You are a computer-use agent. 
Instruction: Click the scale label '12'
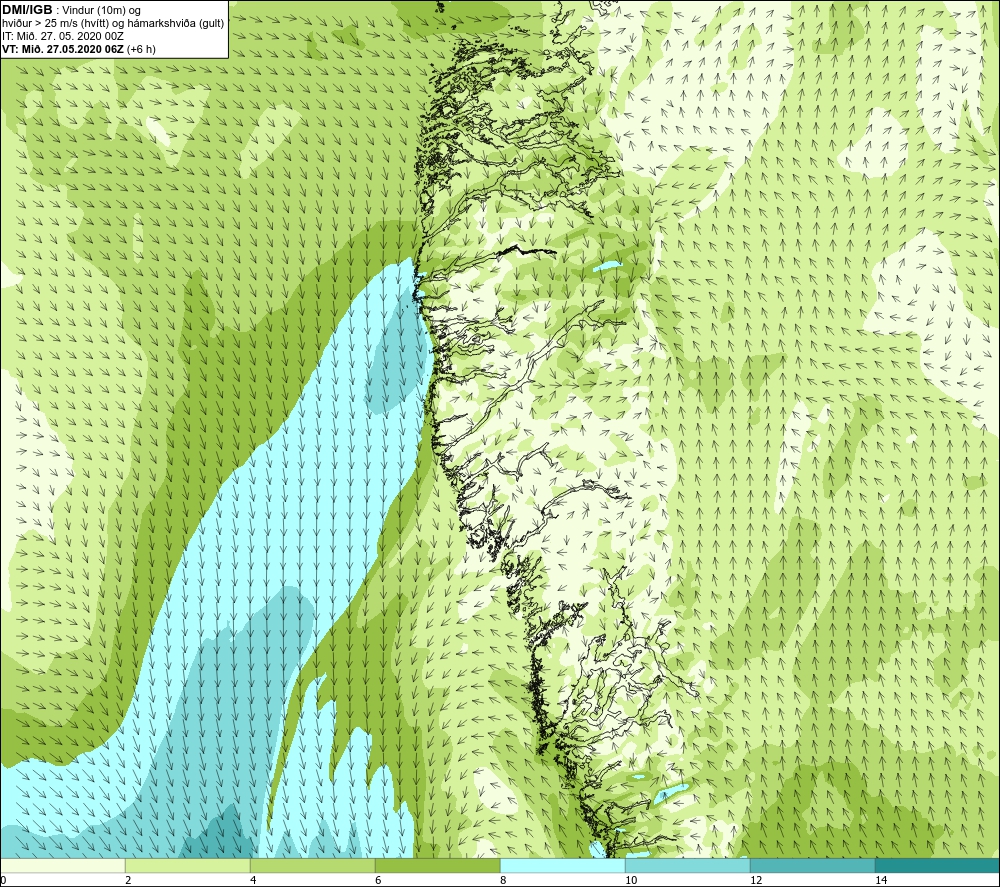point(756,880)
